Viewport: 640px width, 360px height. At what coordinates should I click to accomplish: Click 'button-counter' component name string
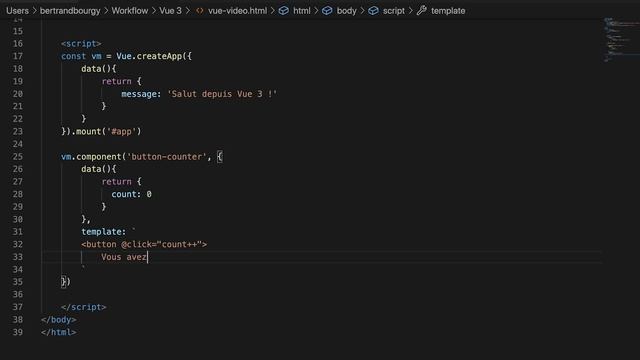[167, 157]
